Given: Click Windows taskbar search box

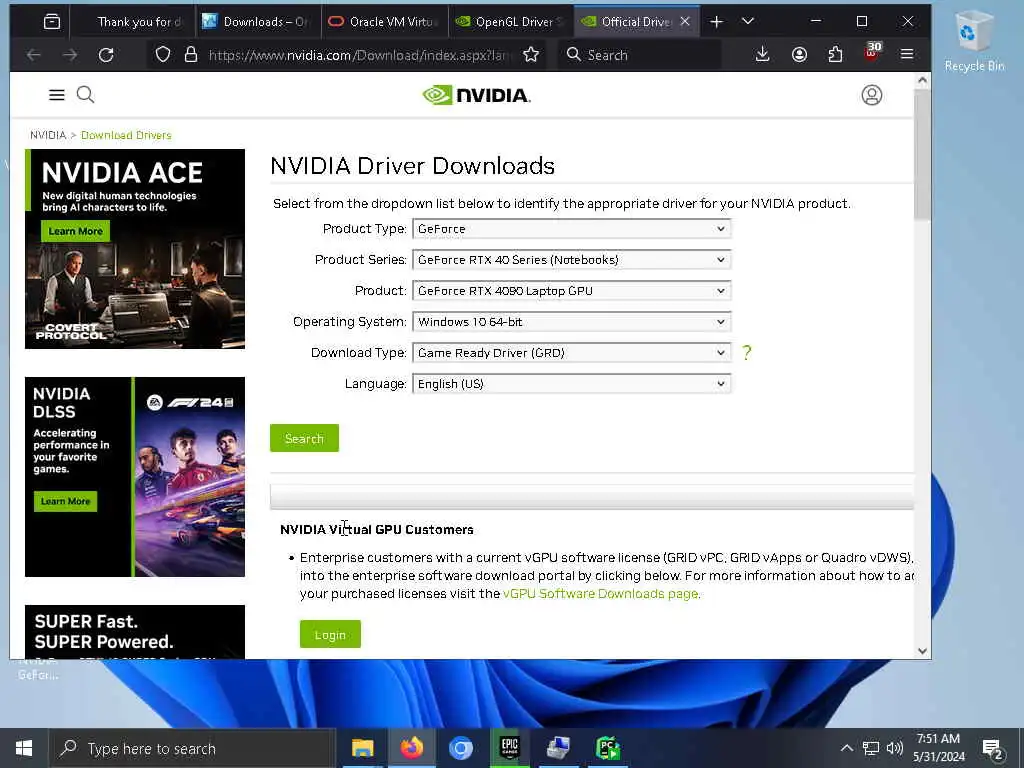Looking at the screenshot, I should tap(193, 748).
